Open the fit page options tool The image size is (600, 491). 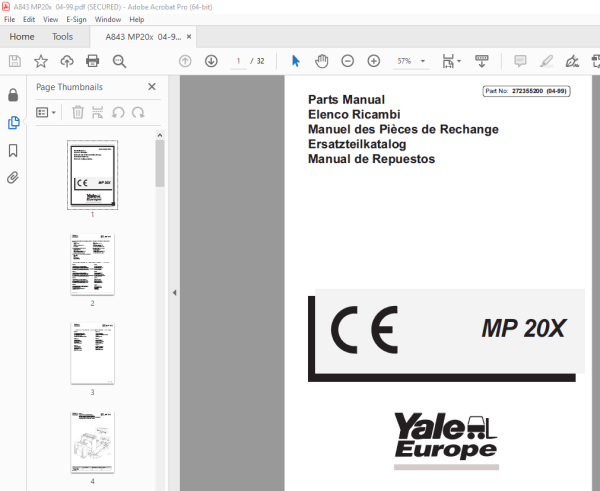click(452, 61)
